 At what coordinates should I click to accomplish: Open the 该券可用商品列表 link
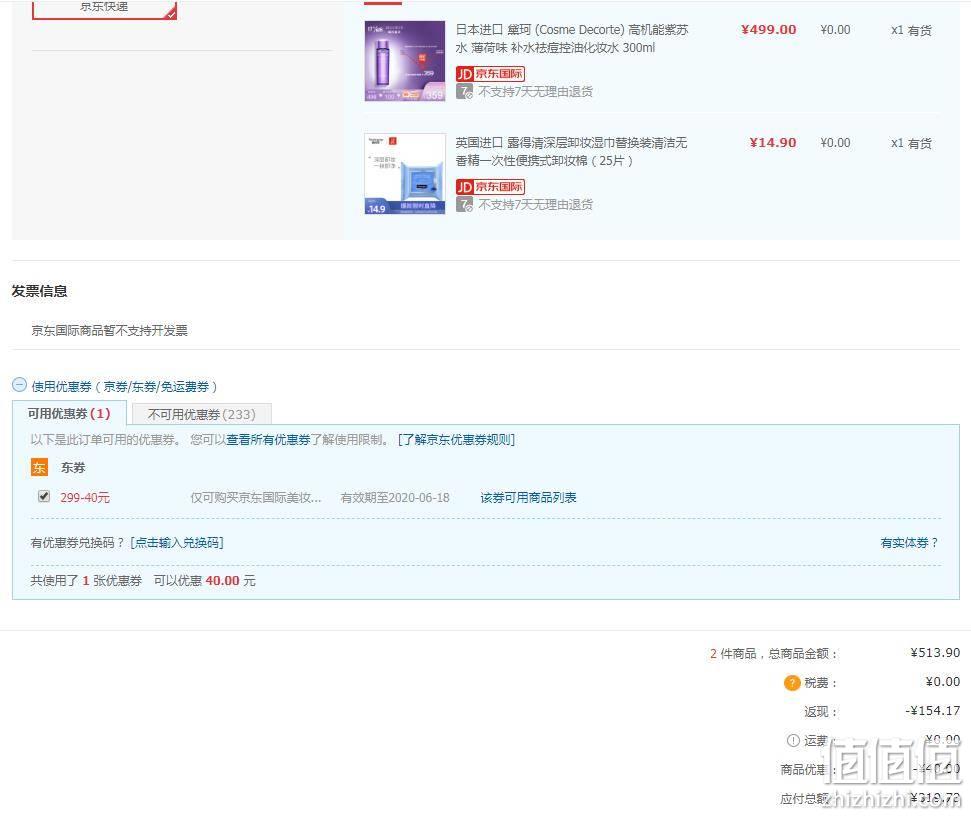pos(528,497)
